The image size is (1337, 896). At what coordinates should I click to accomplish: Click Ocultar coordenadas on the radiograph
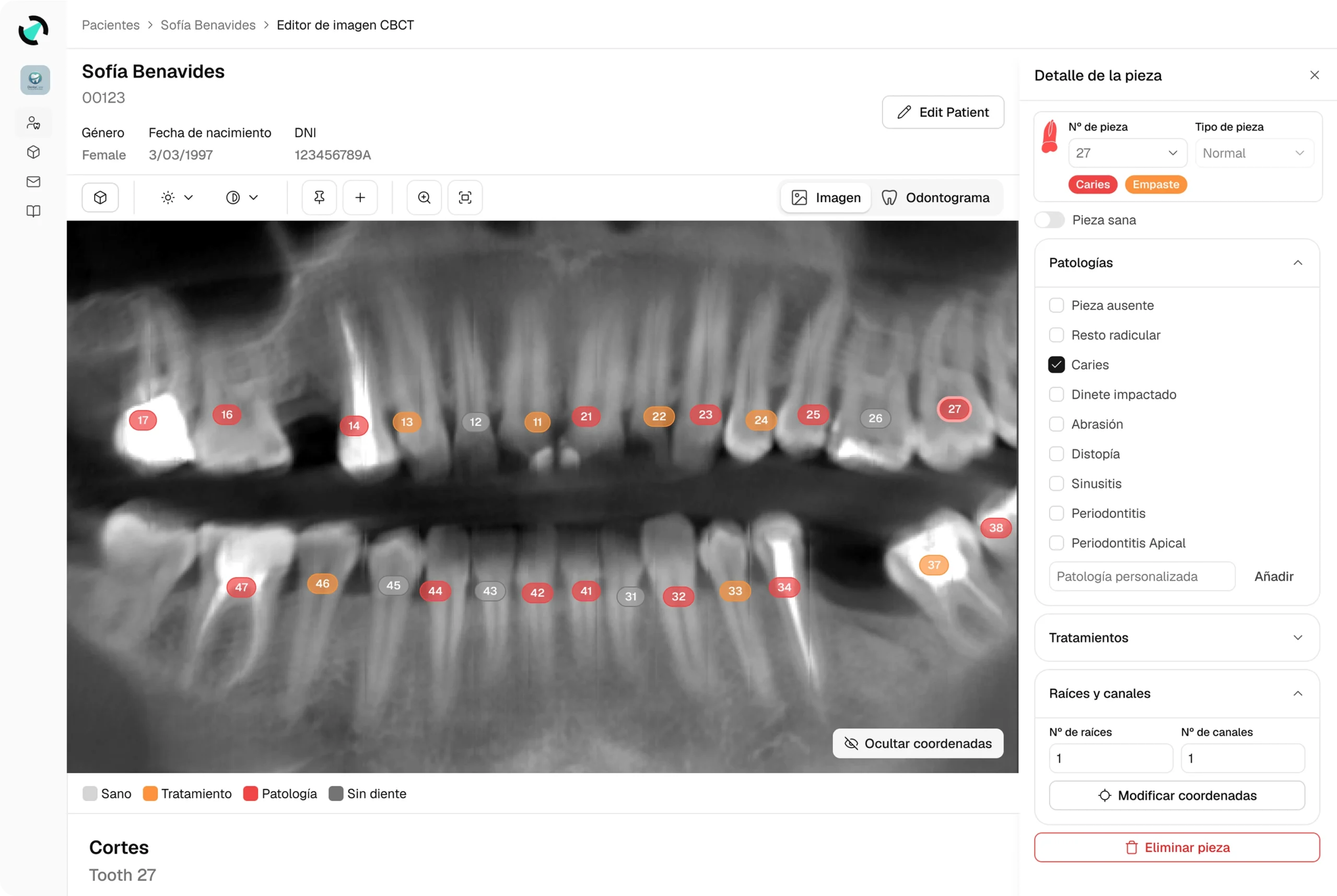(917, 743)
